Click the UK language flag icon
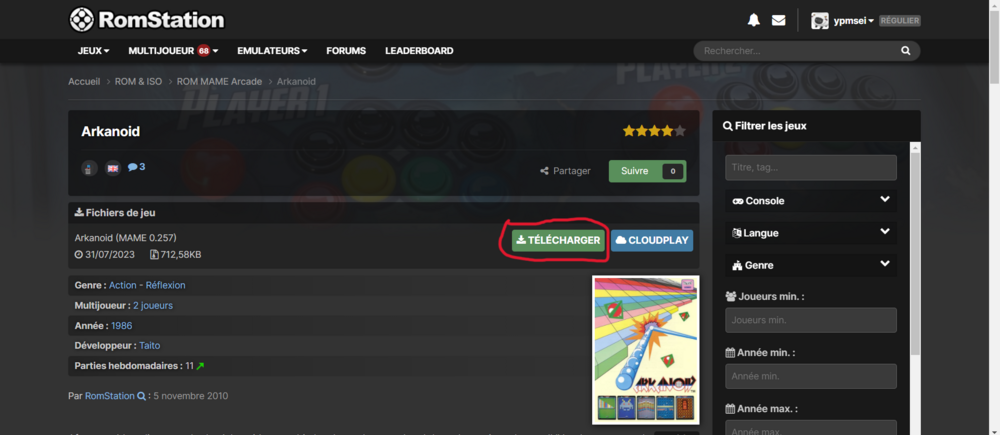Screen dimensions: 1000x435 tap(112, 168)
